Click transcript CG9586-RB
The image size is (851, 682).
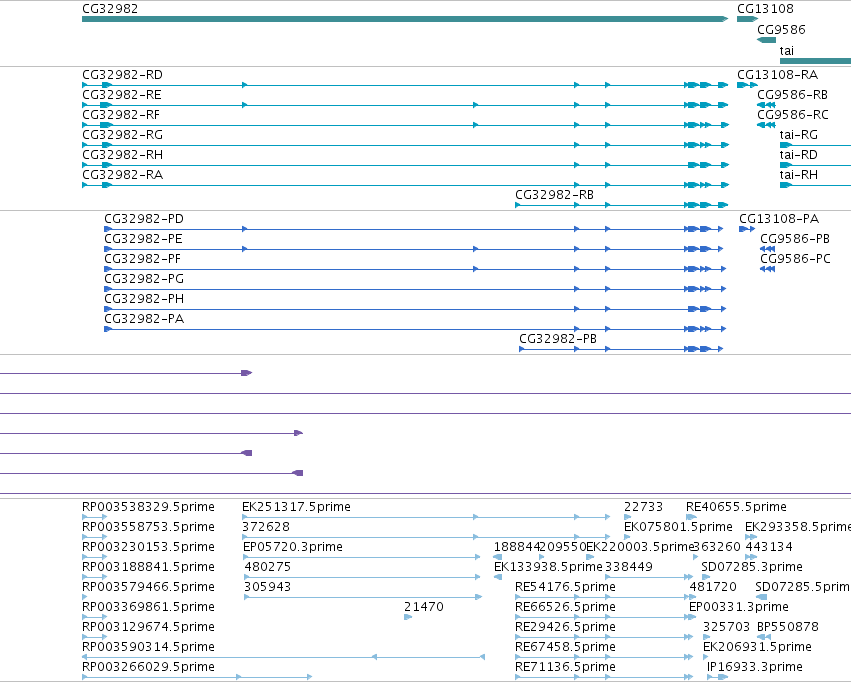coord(766,105)
